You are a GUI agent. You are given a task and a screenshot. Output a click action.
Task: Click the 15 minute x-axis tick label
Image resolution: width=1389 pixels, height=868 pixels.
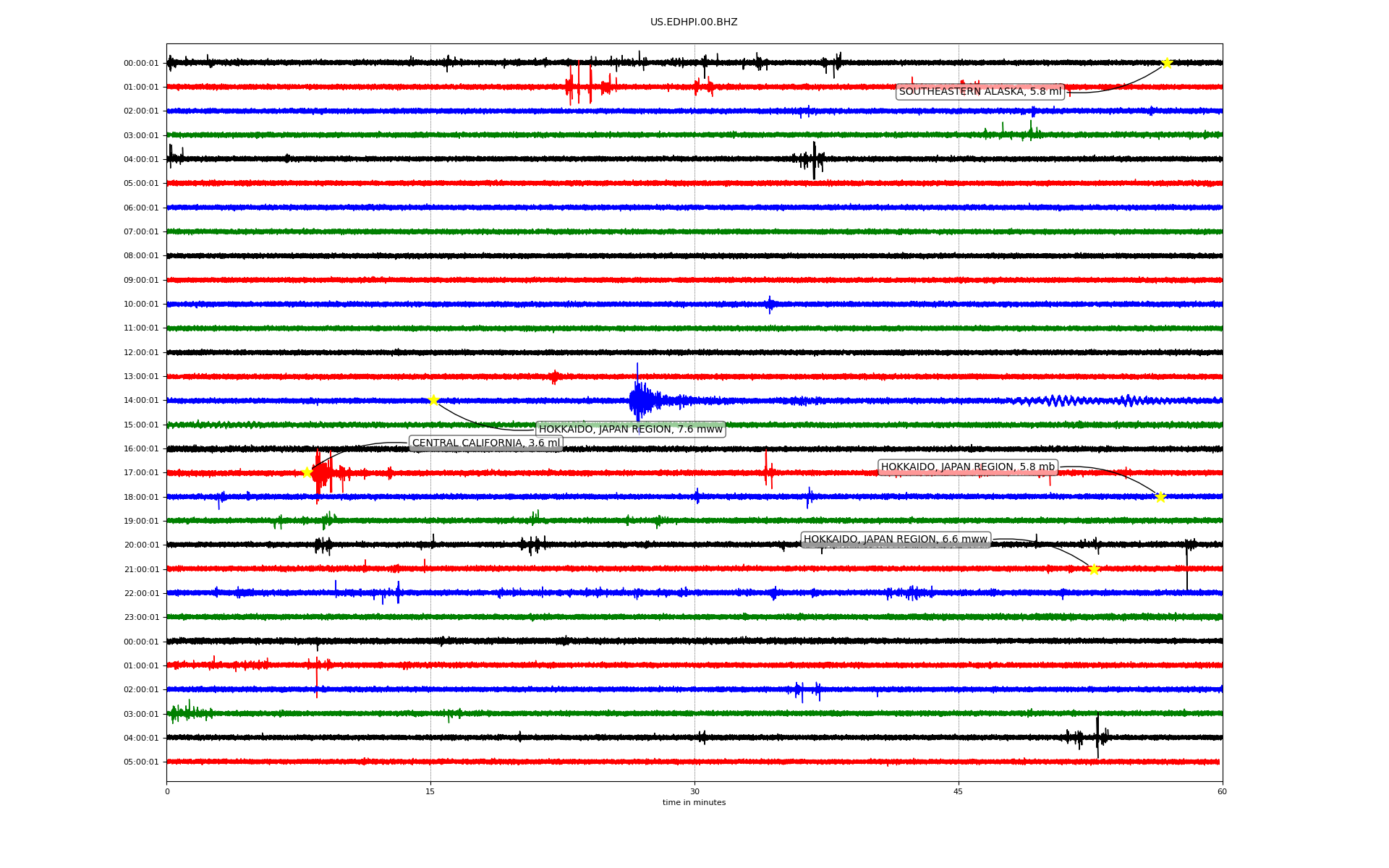(x=430, y=791)
